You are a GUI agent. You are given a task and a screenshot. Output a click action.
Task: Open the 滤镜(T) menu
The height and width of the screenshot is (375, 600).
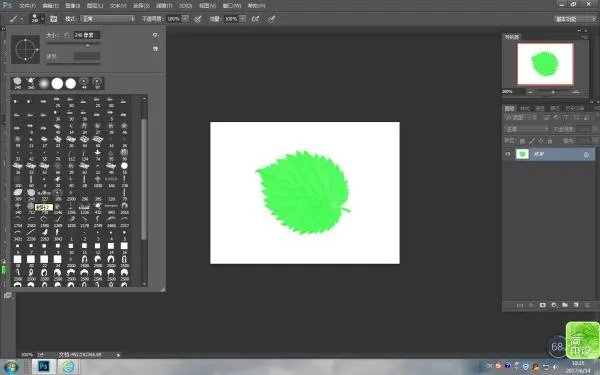point(164,6)
